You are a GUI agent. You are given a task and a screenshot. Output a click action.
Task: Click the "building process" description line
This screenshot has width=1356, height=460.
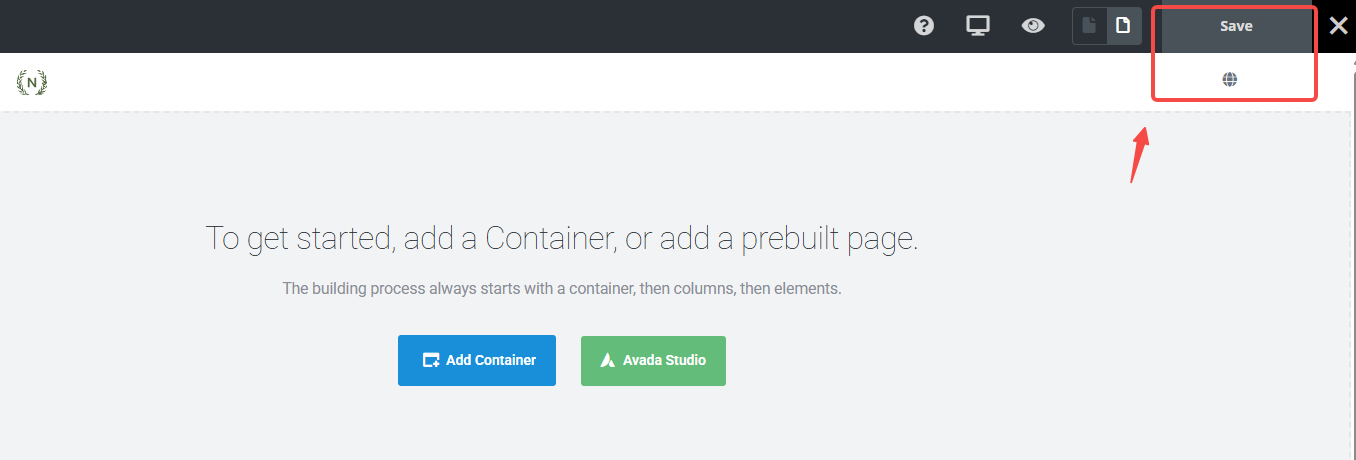pyautogui.click(x=562, y=288)
